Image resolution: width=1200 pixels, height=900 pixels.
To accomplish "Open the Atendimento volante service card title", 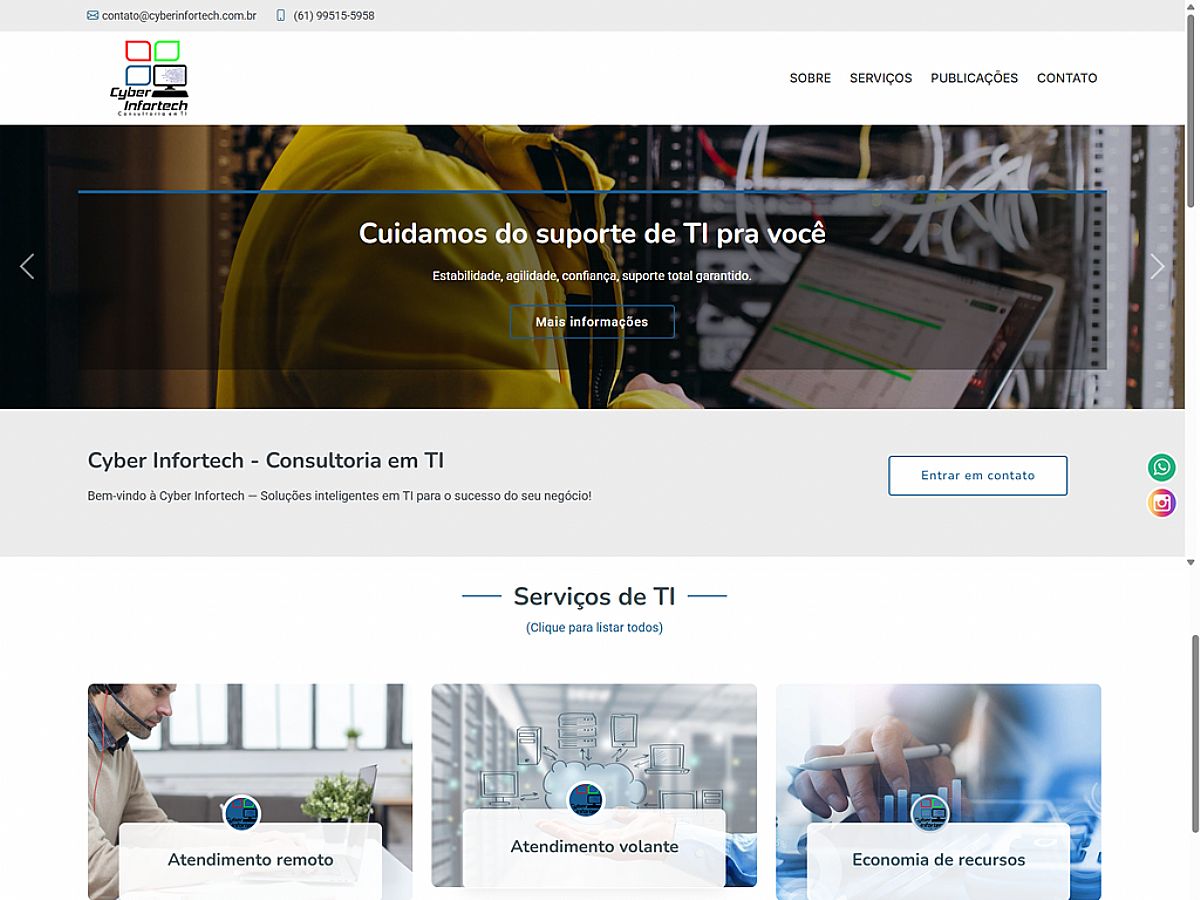I will [x=594, y=847].
